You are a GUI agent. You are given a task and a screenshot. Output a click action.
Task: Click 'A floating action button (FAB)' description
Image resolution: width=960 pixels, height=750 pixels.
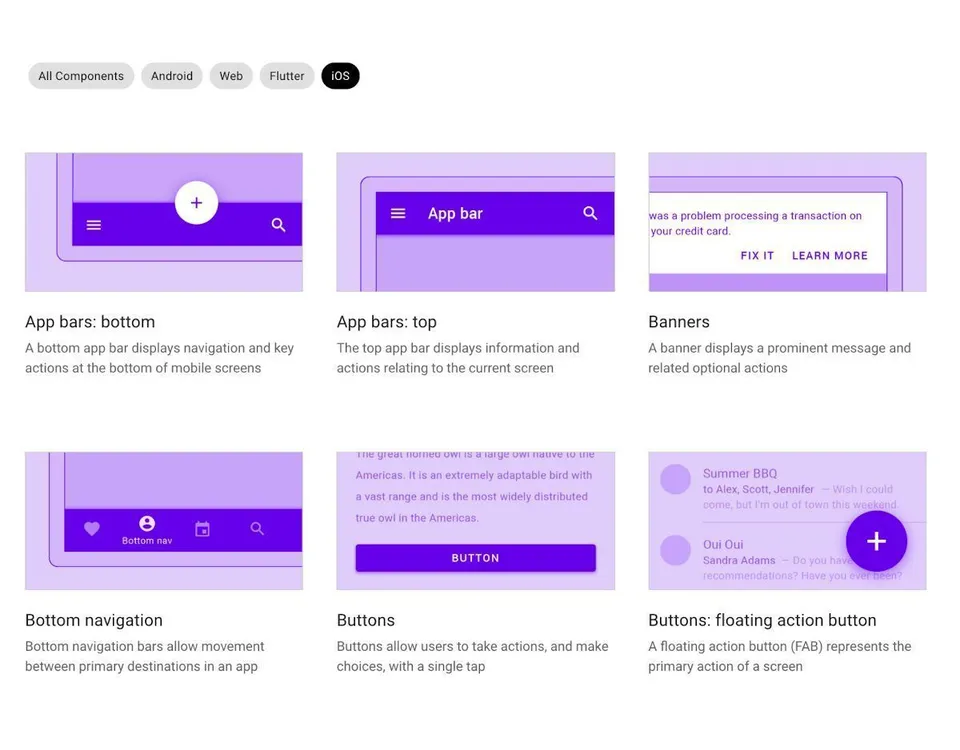coord(779,656)
